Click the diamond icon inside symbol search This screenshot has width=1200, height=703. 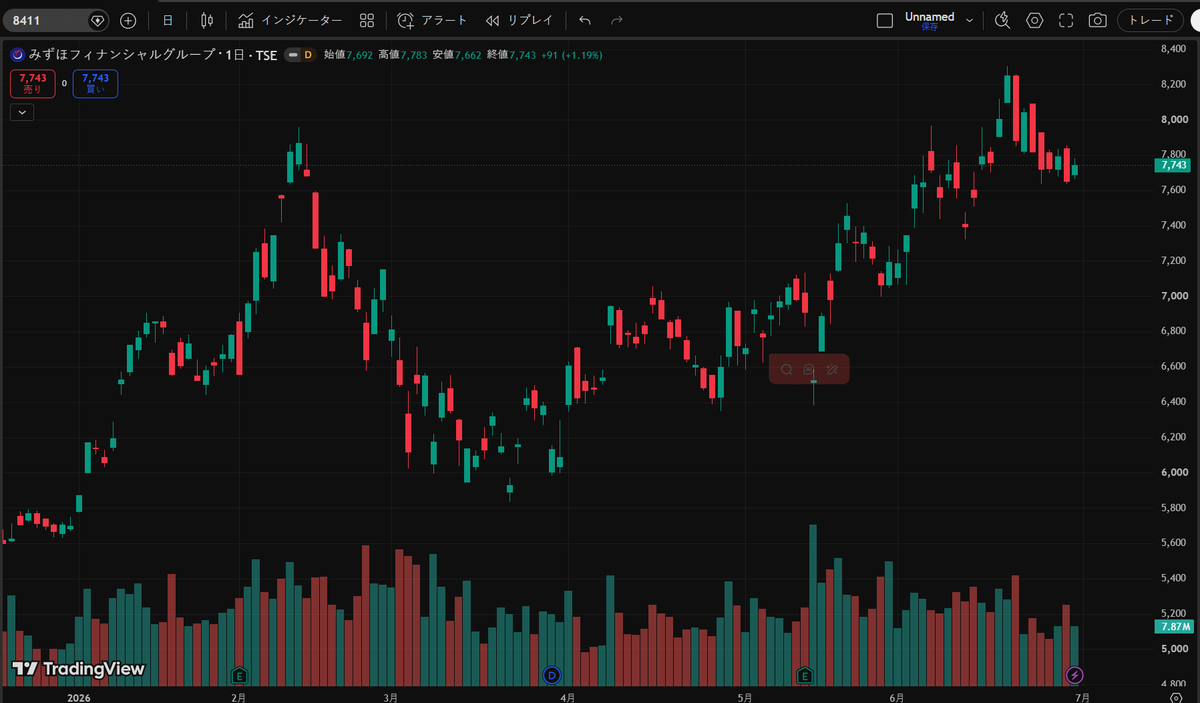click(97, 20)
